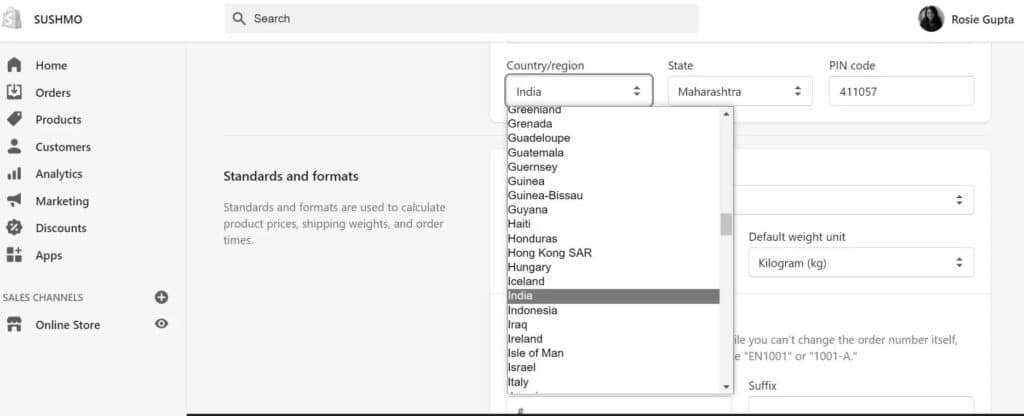Open the State dropdown showing Maharashtra
The image size is (1024, 416).
pos(740,91)
